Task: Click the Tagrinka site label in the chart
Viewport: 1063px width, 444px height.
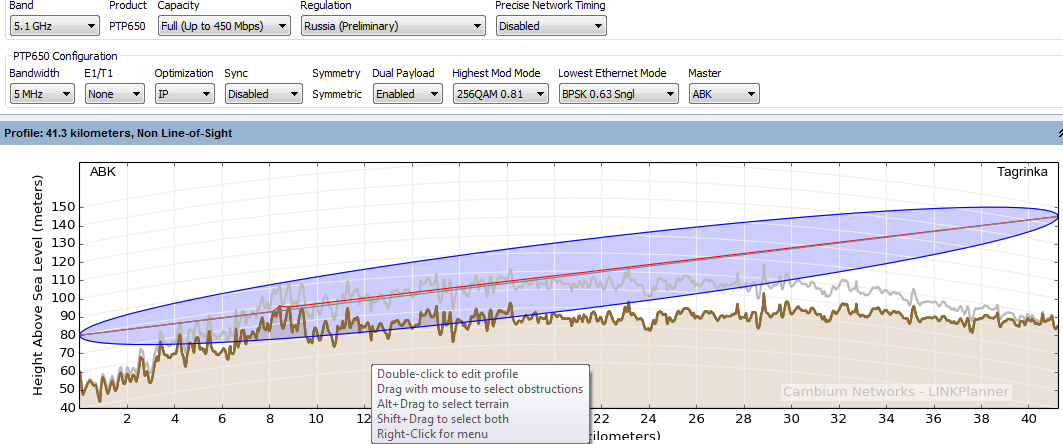Action: (1022, 172)
